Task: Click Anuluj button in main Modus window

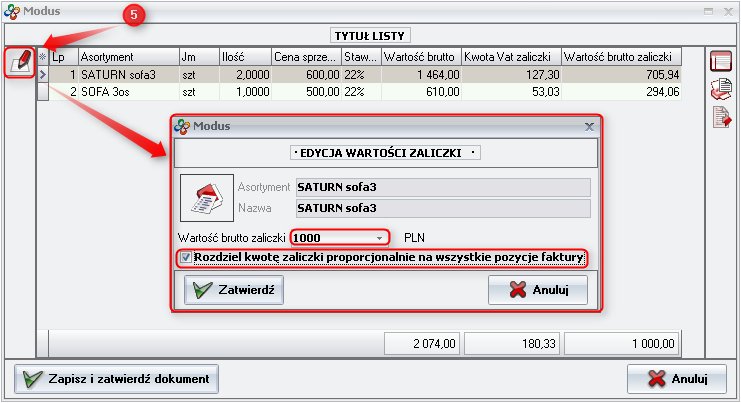Action: pos(677,379)
